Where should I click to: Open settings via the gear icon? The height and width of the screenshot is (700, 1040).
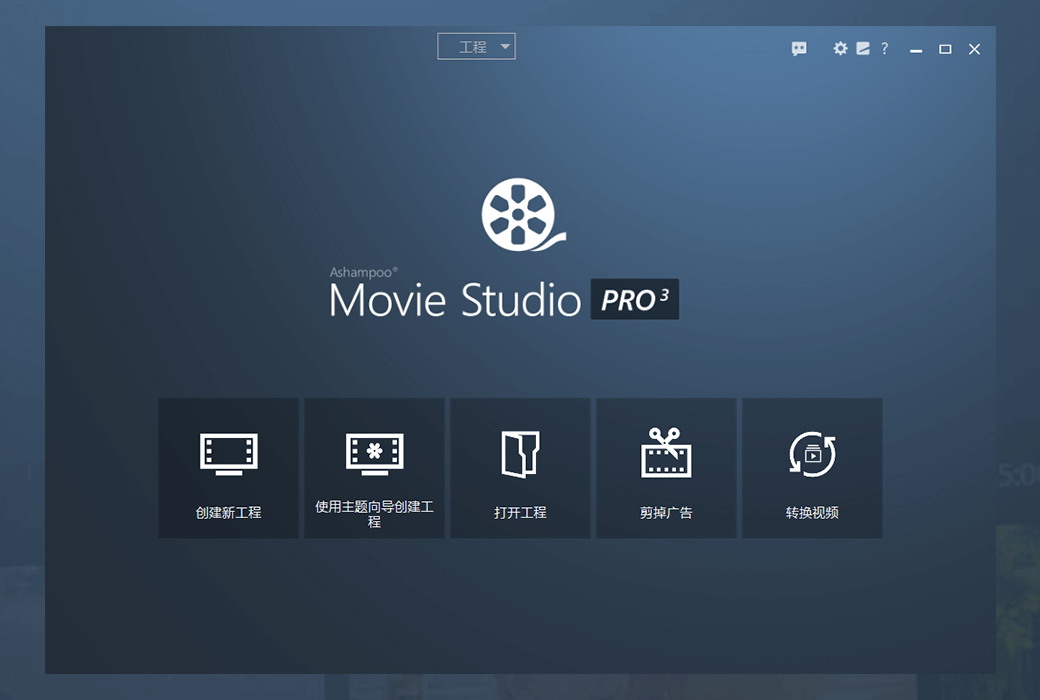coord(840,48)
